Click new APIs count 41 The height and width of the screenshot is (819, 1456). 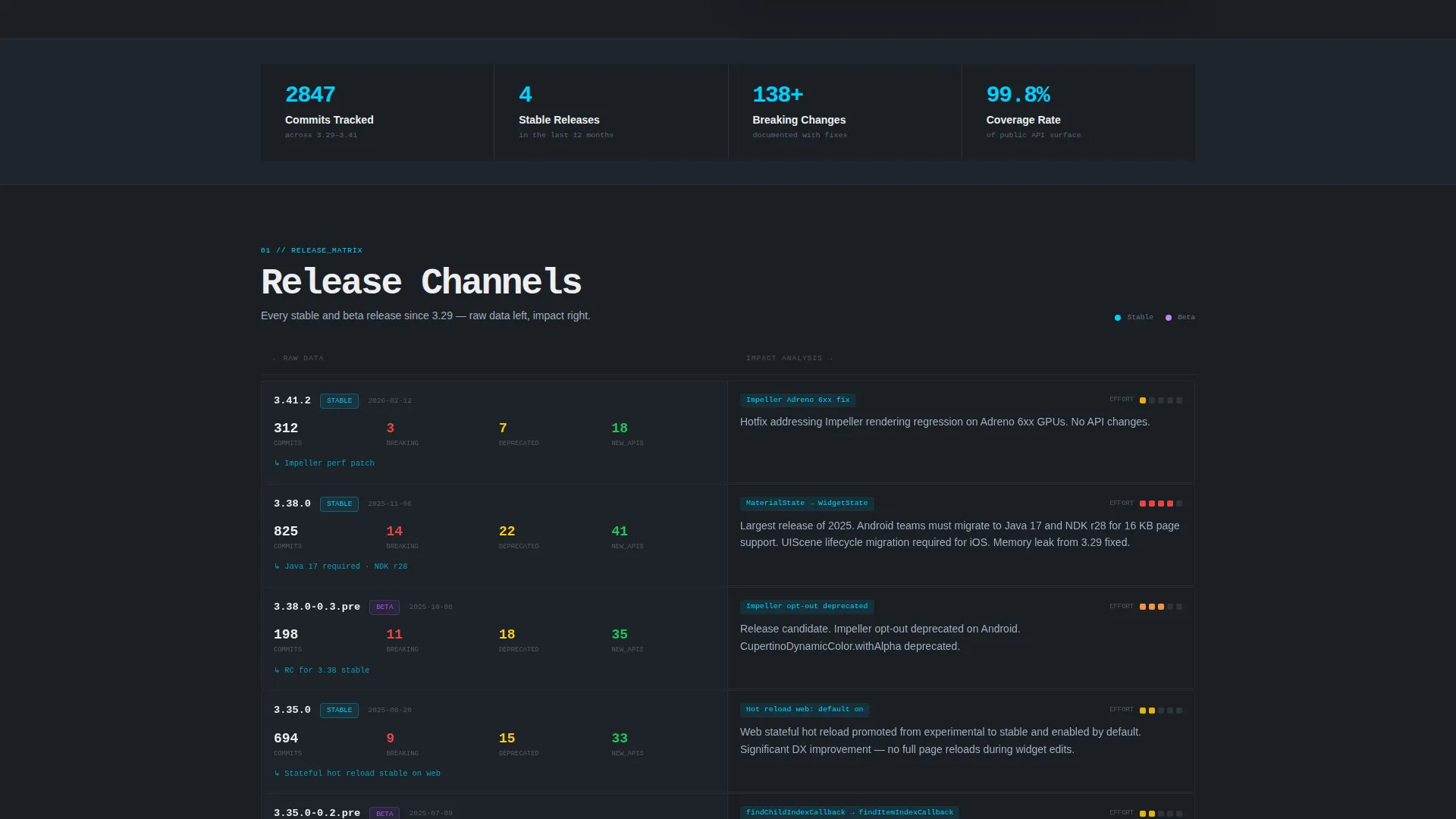click(x=620, y=532)
